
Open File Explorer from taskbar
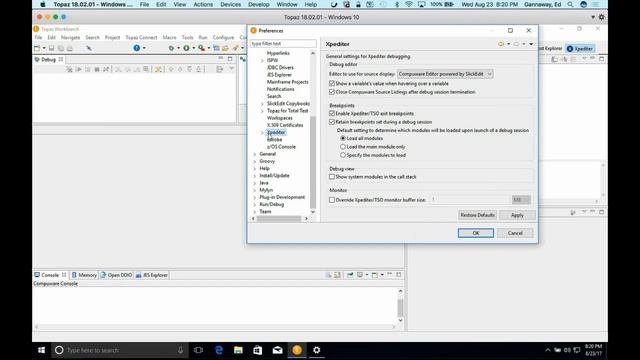pos(238,350)
